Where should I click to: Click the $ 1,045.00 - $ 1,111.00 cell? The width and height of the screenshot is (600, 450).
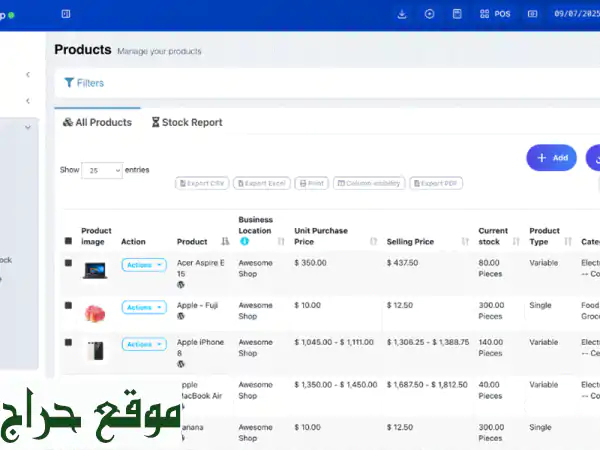click(x=334, y=342)
